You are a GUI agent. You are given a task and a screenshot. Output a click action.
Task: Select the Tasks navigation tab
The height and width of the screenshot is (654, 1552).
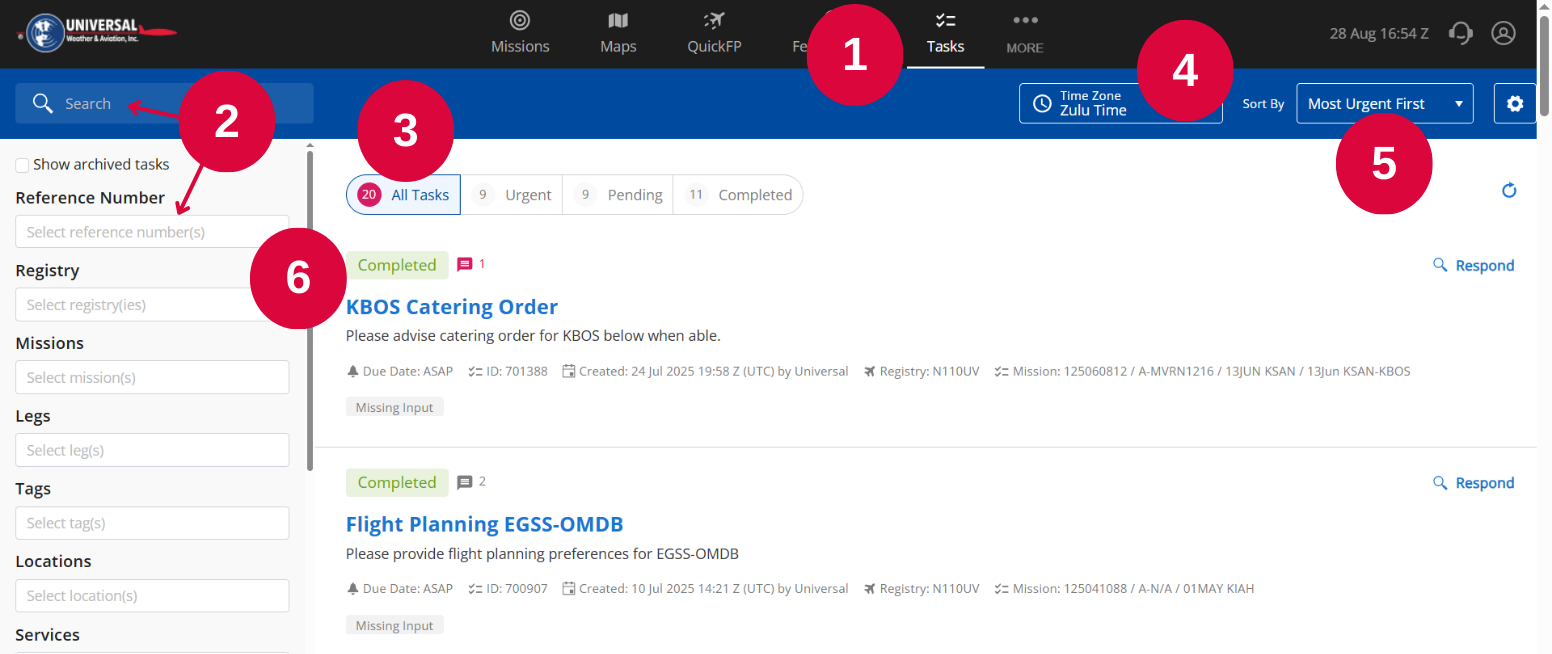click(945, 33)
